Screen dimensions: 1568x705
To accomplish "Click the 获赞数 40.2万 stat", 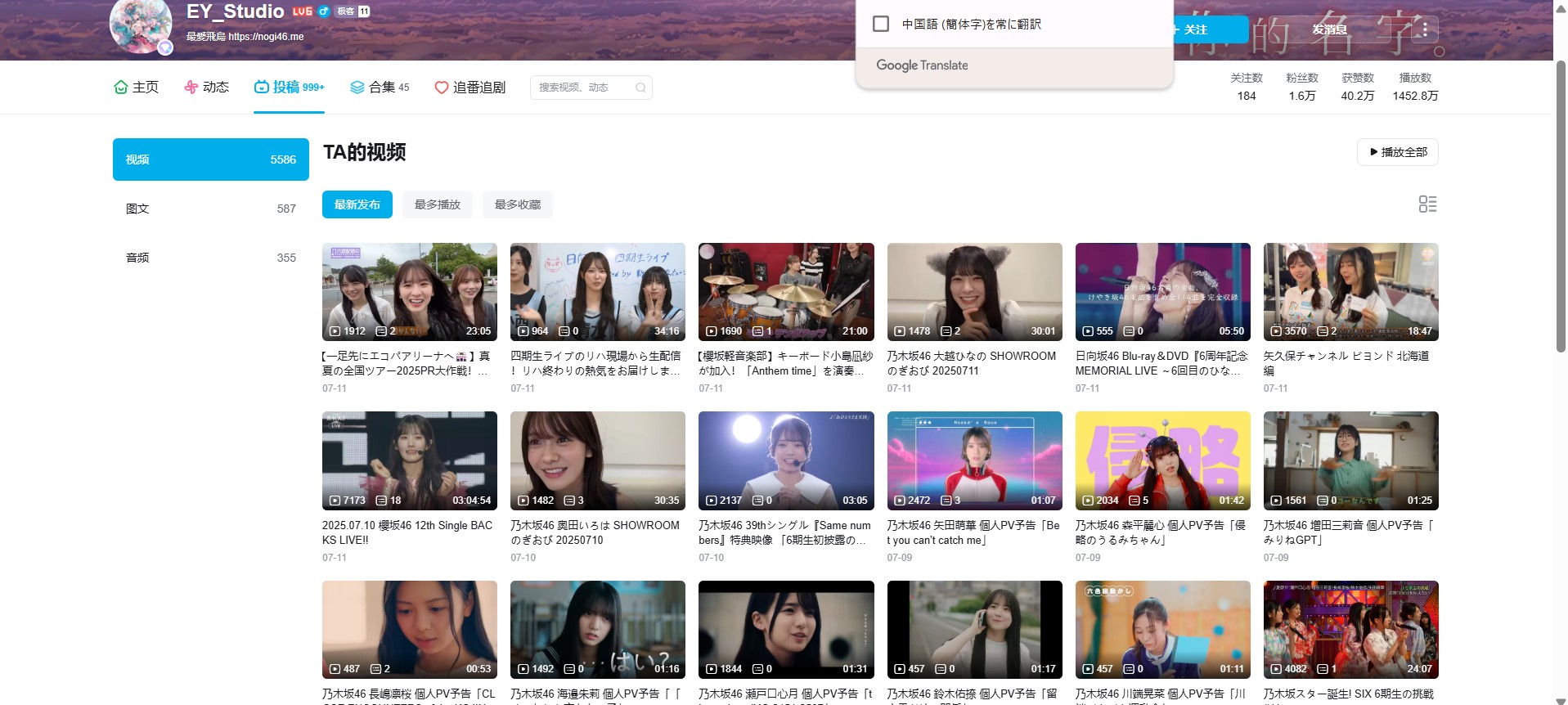I will click(1358, 87).
